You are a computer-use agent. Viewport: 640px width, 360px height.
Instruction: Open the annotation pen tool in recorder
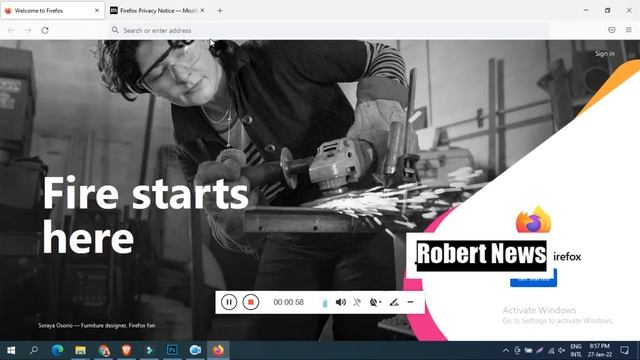[x=393, y=302]
